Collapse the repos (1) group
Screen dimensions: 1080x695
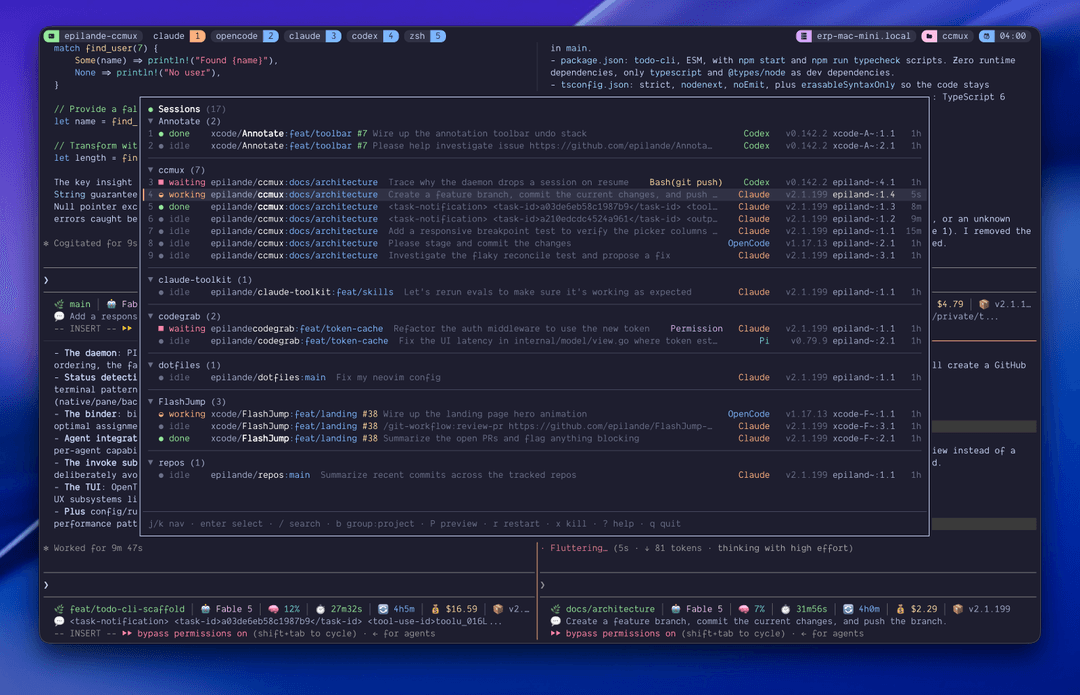pos(151,463)
